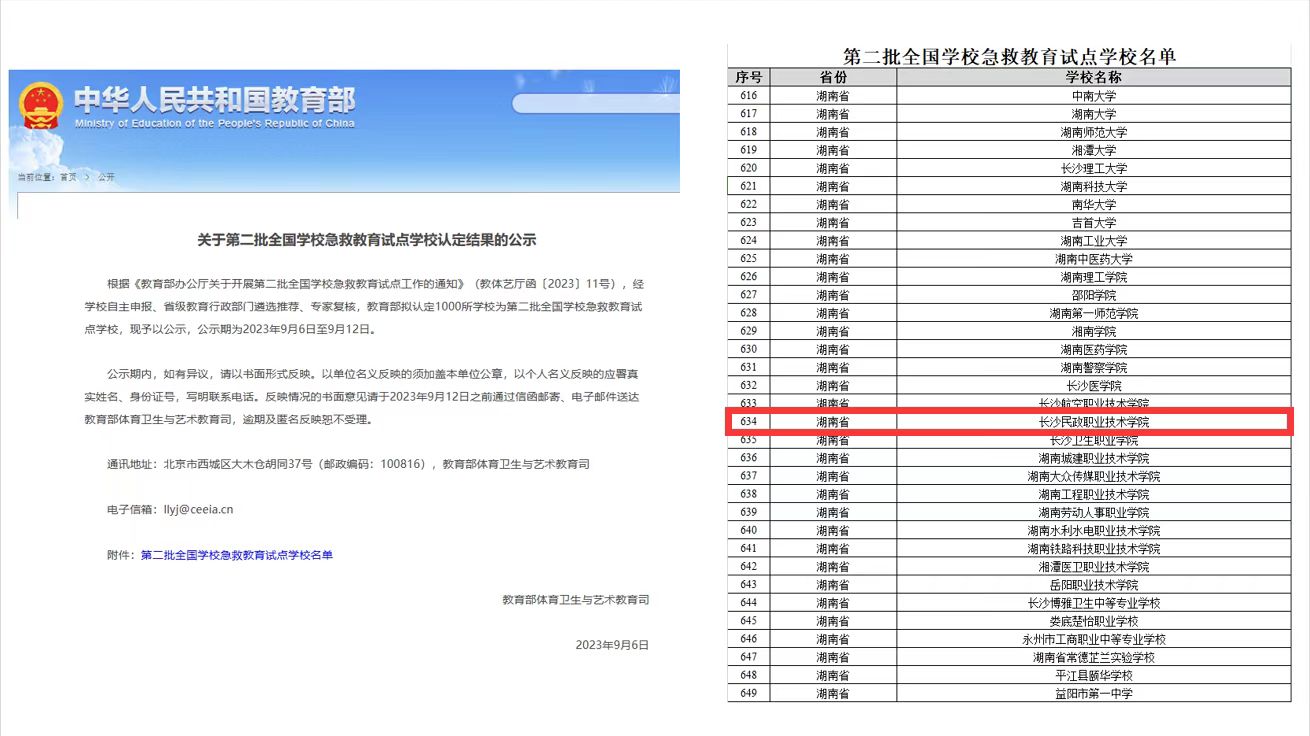The height and width of the screenshot is (736, 1310).
Task: Select the cell 中南大学
Action: pos(1094,96)
